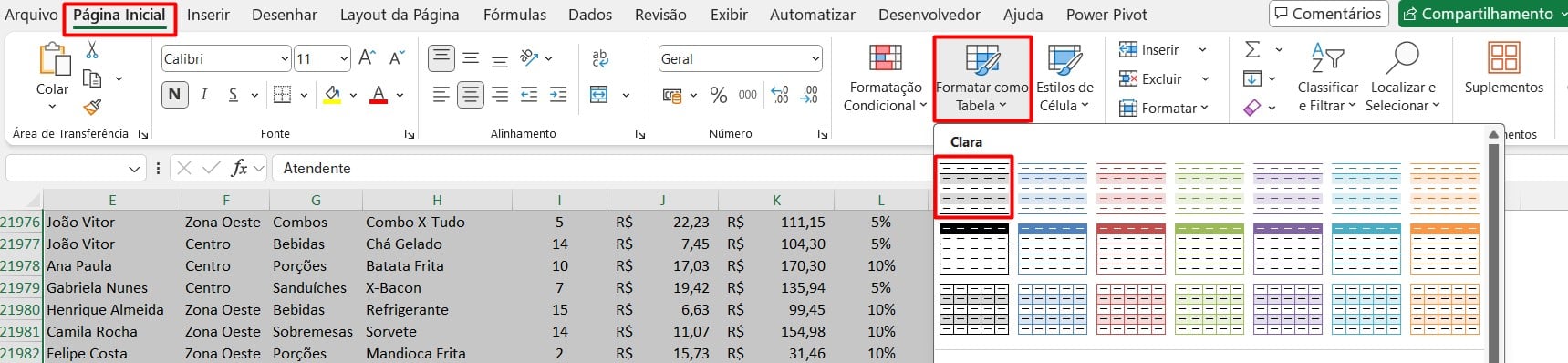This screenshot has height=363, width=1568.
Task: Open Formatação Condicional
Action: pyautogui.click(x=885, y=78)
